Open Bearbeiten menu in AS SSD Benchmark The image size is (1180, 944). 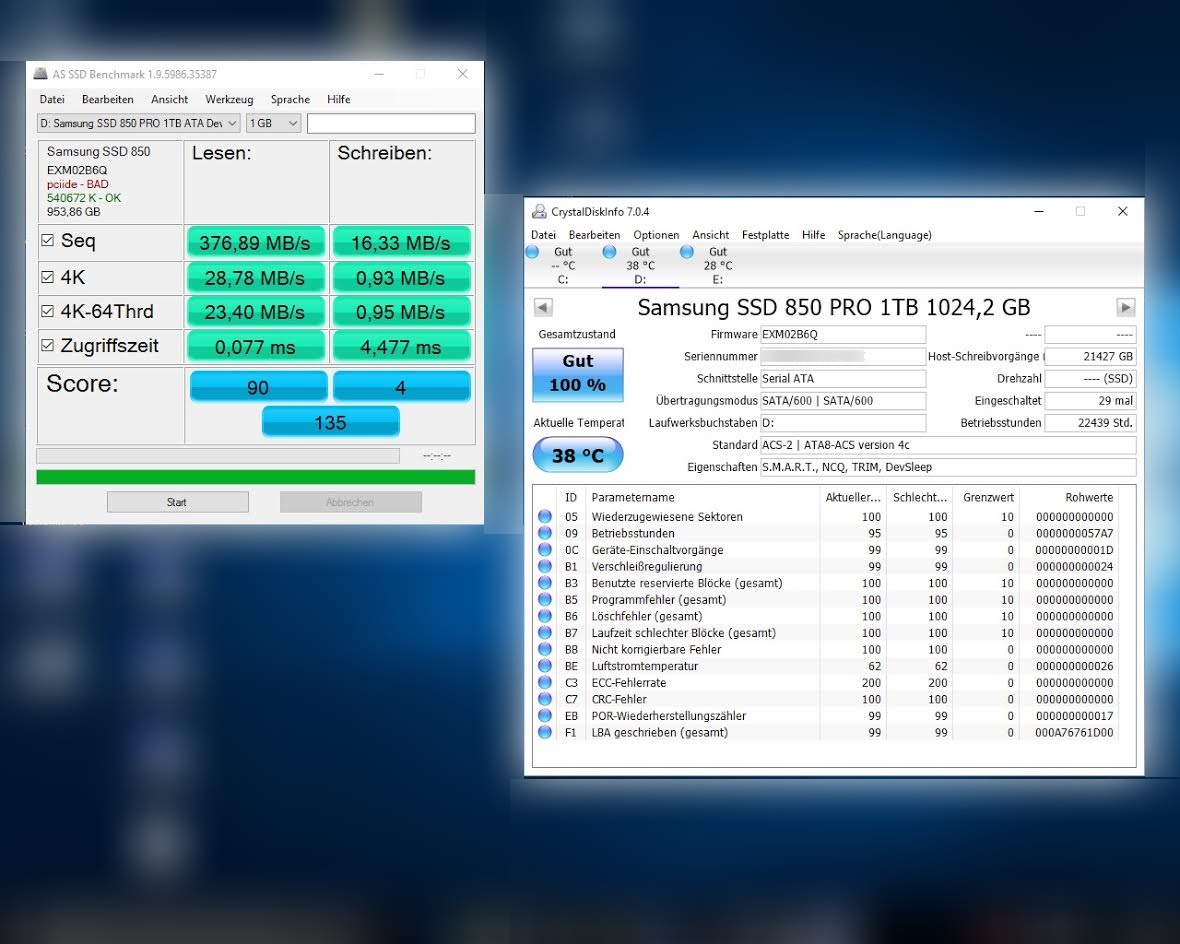[x=108, y=99]
